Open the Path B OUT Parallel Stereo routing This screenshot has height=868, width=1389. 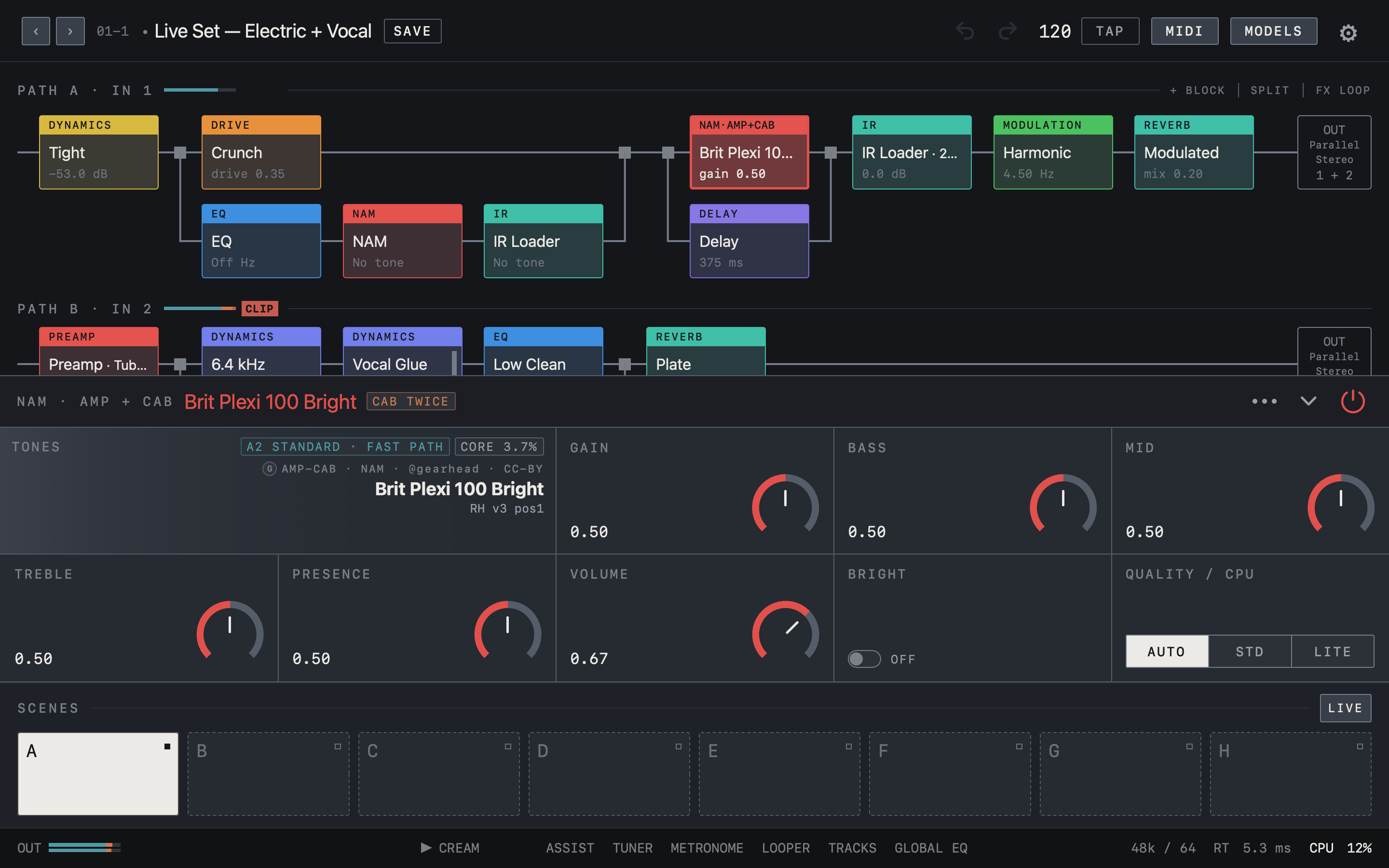(1334, 352)
